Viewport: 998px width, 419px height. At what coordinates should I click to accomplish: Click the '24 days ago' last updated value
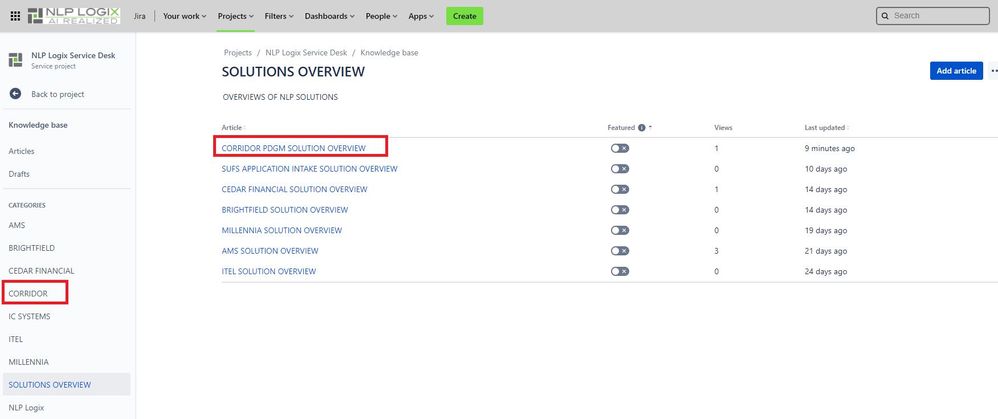coord(826,271)
